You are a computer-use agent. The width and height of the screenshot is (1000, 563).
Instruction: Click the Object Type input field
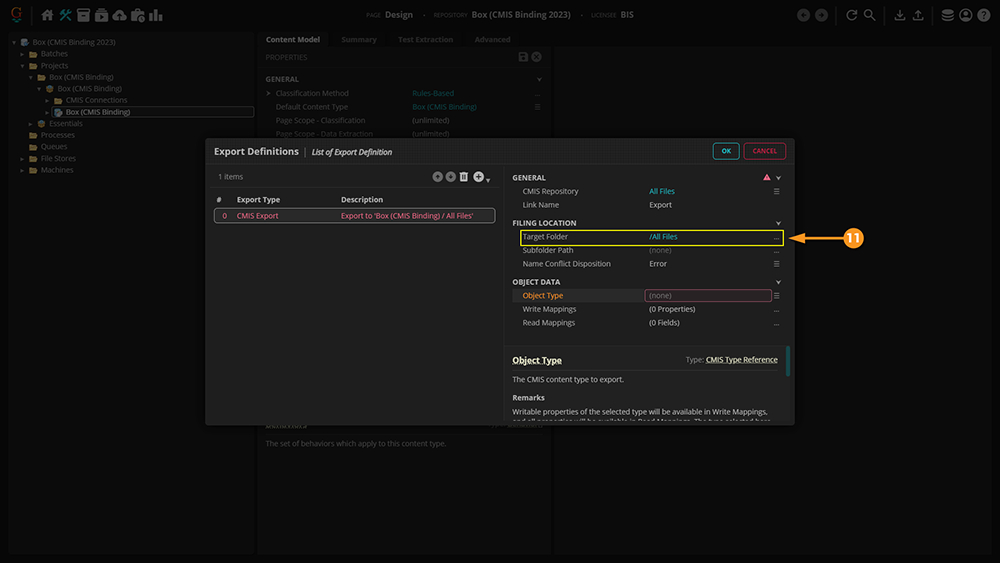708,296
